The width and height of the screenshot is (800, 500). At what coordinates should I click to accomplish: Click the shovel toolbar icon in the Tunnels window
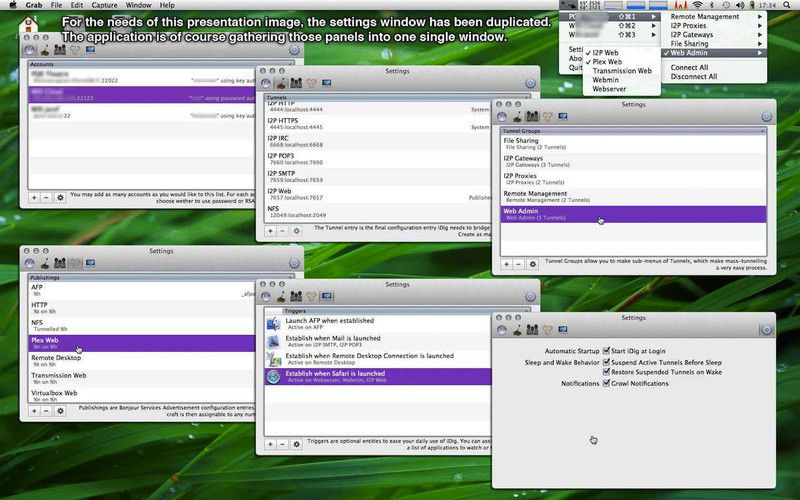click(281, 83)
